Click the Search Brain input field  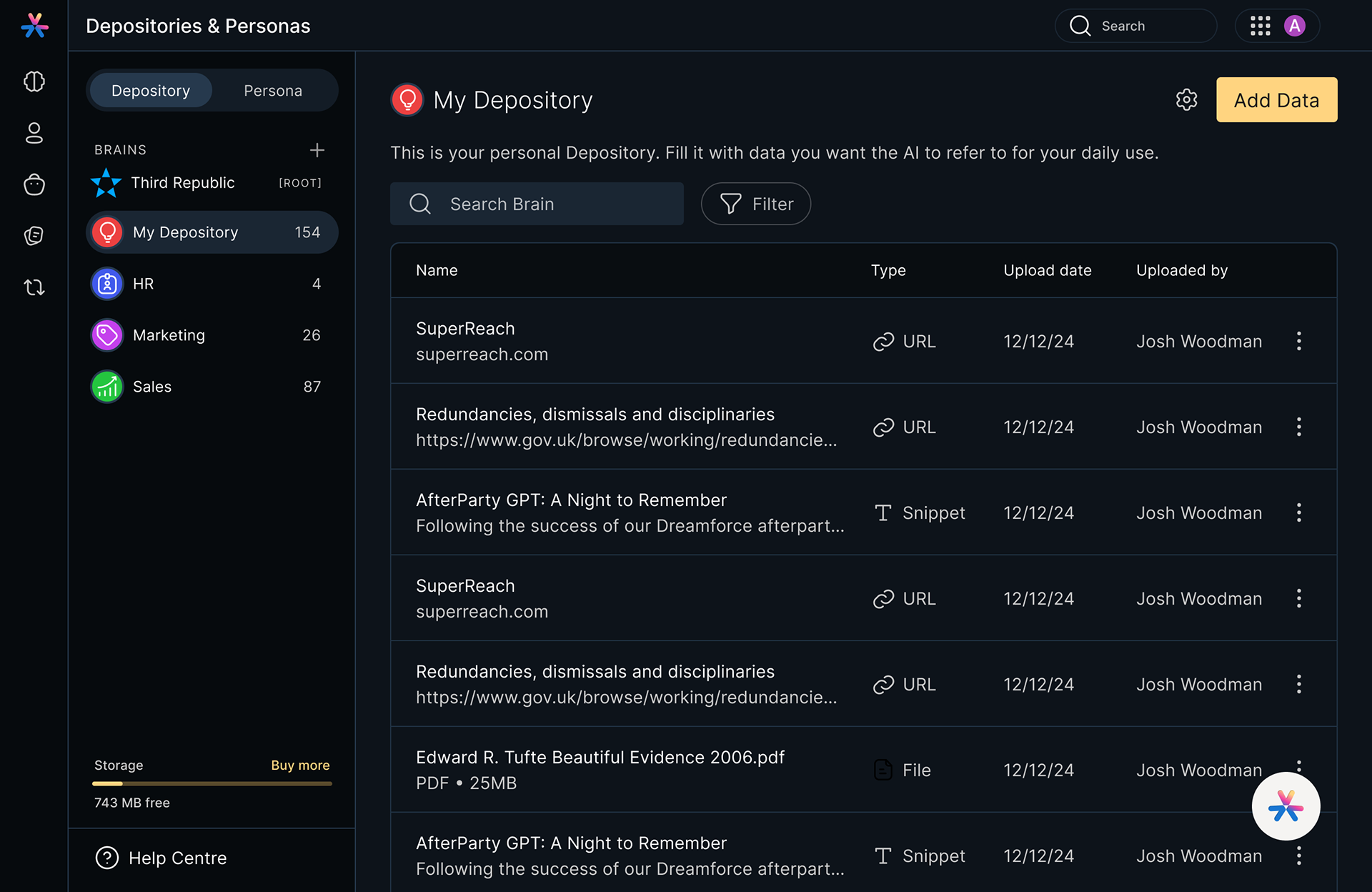[x=537, y=204]
